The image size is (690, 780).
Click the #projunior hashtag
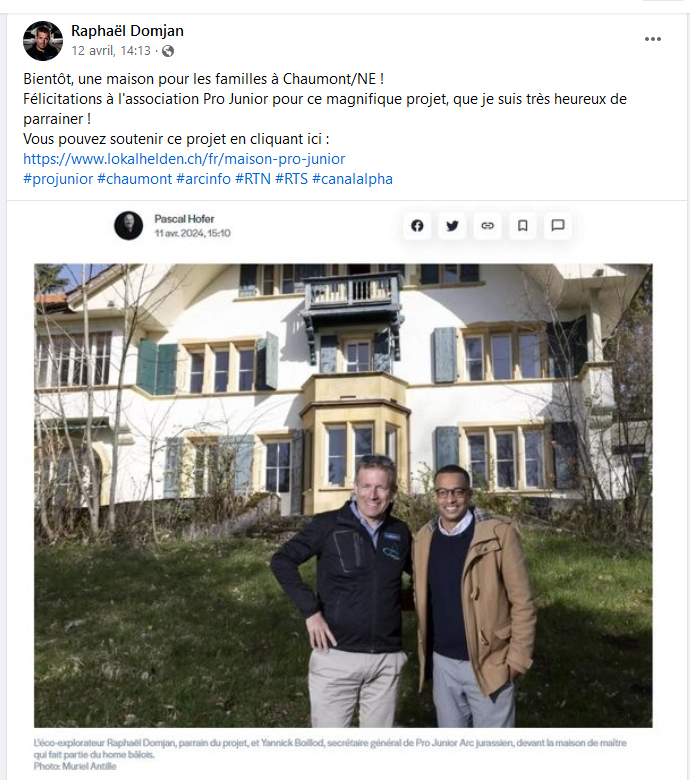coord(58,179)
